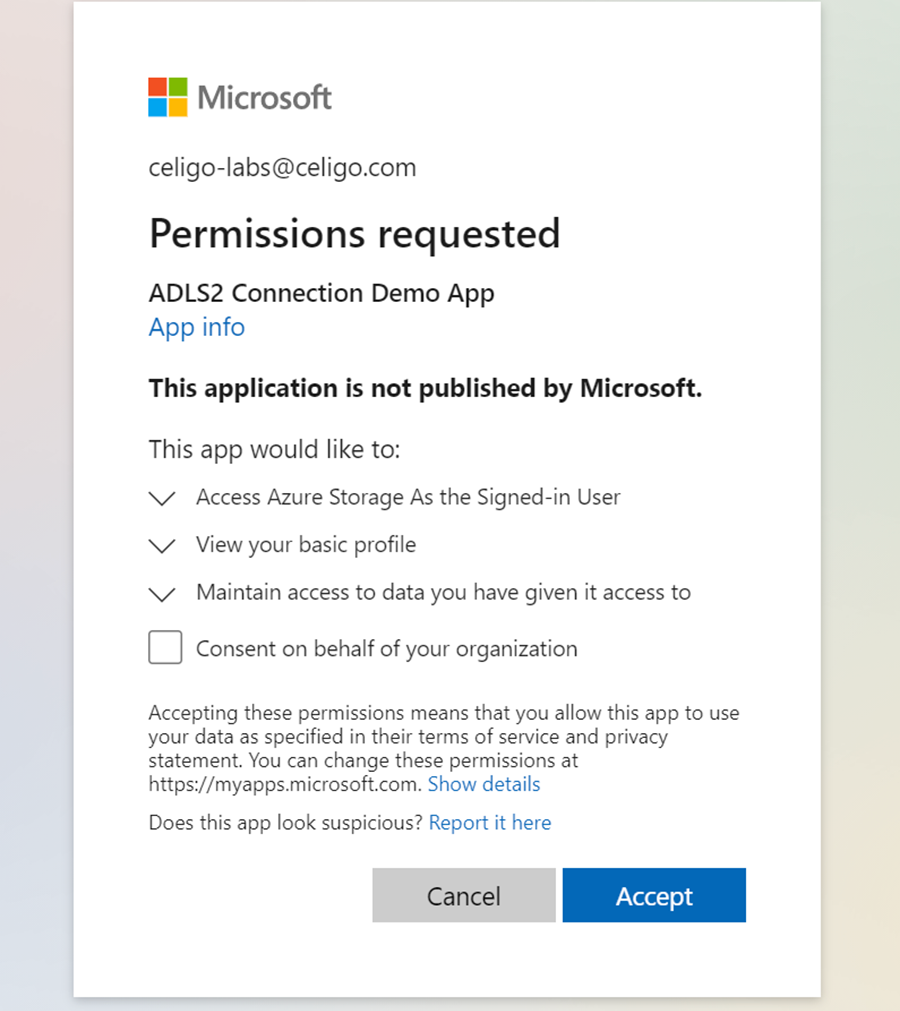This screenshot has width=900, height=1011.
Task: Expand Access Azure Storage permission chevron
Action: [162, 498]
